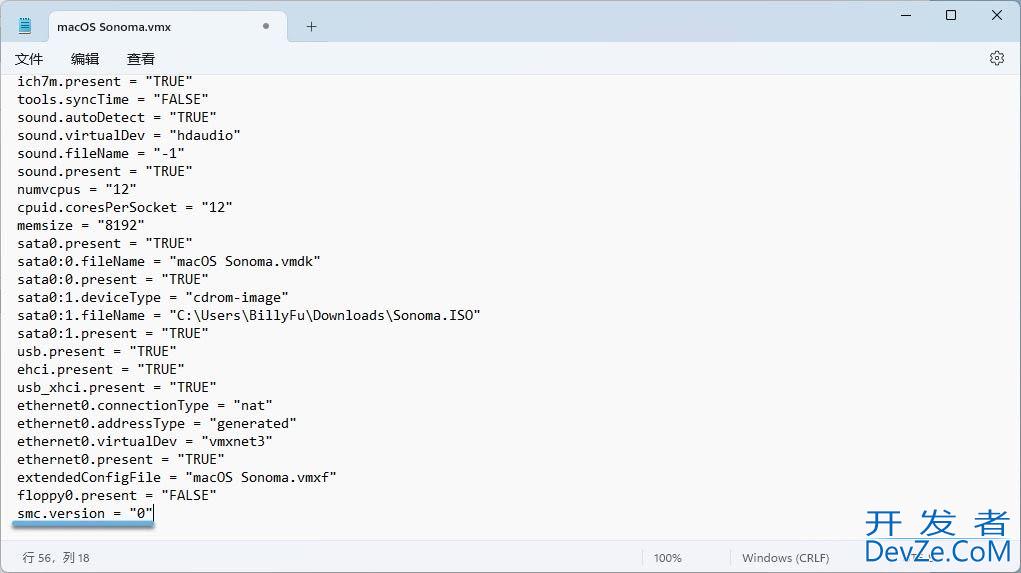Click the line ethernet0.present = "TRUE"
Screen dimensions: 1021x573
point(121,460)
